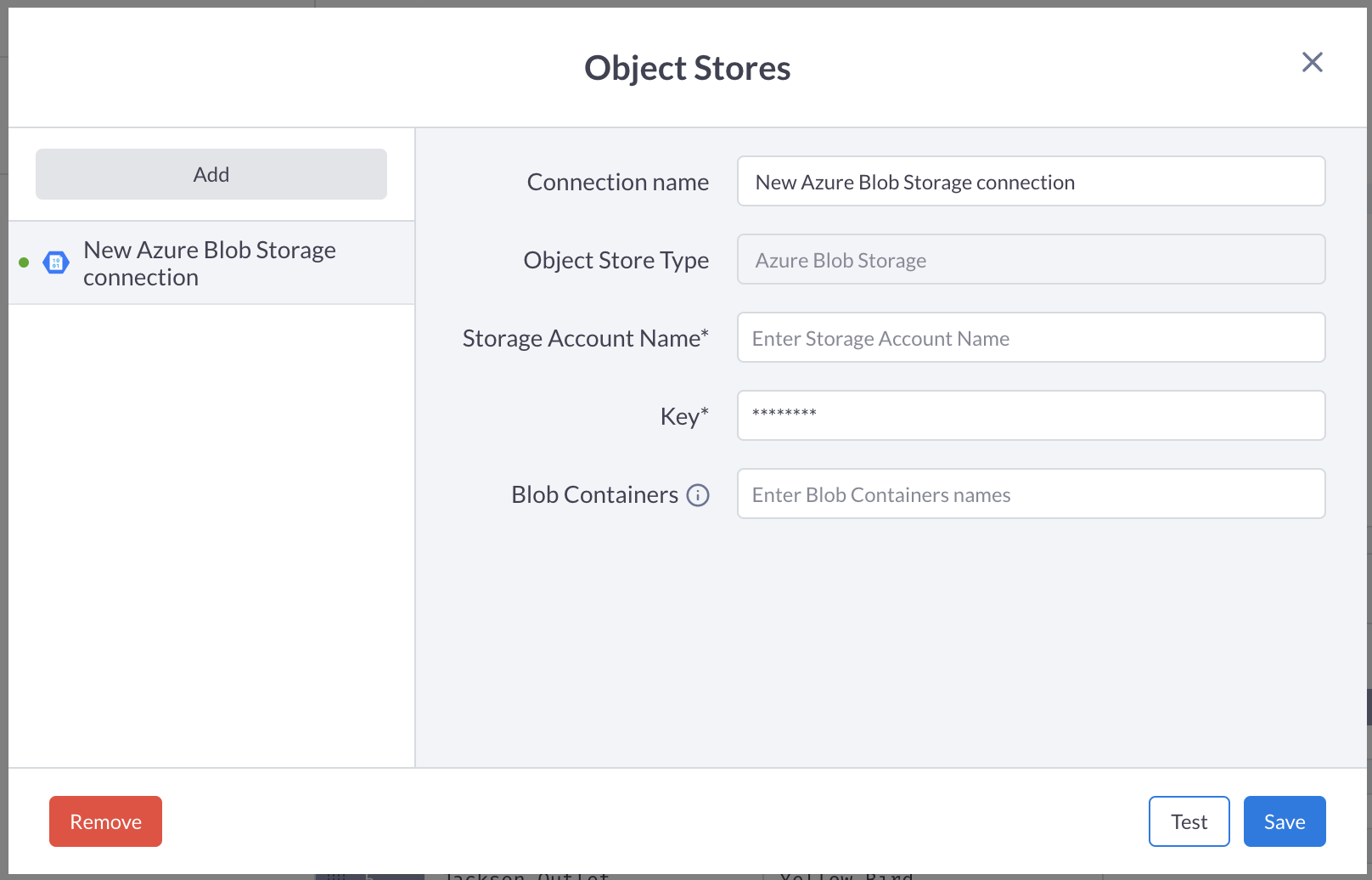
Task: Click the Add button
Action: (x=211, y=174)
